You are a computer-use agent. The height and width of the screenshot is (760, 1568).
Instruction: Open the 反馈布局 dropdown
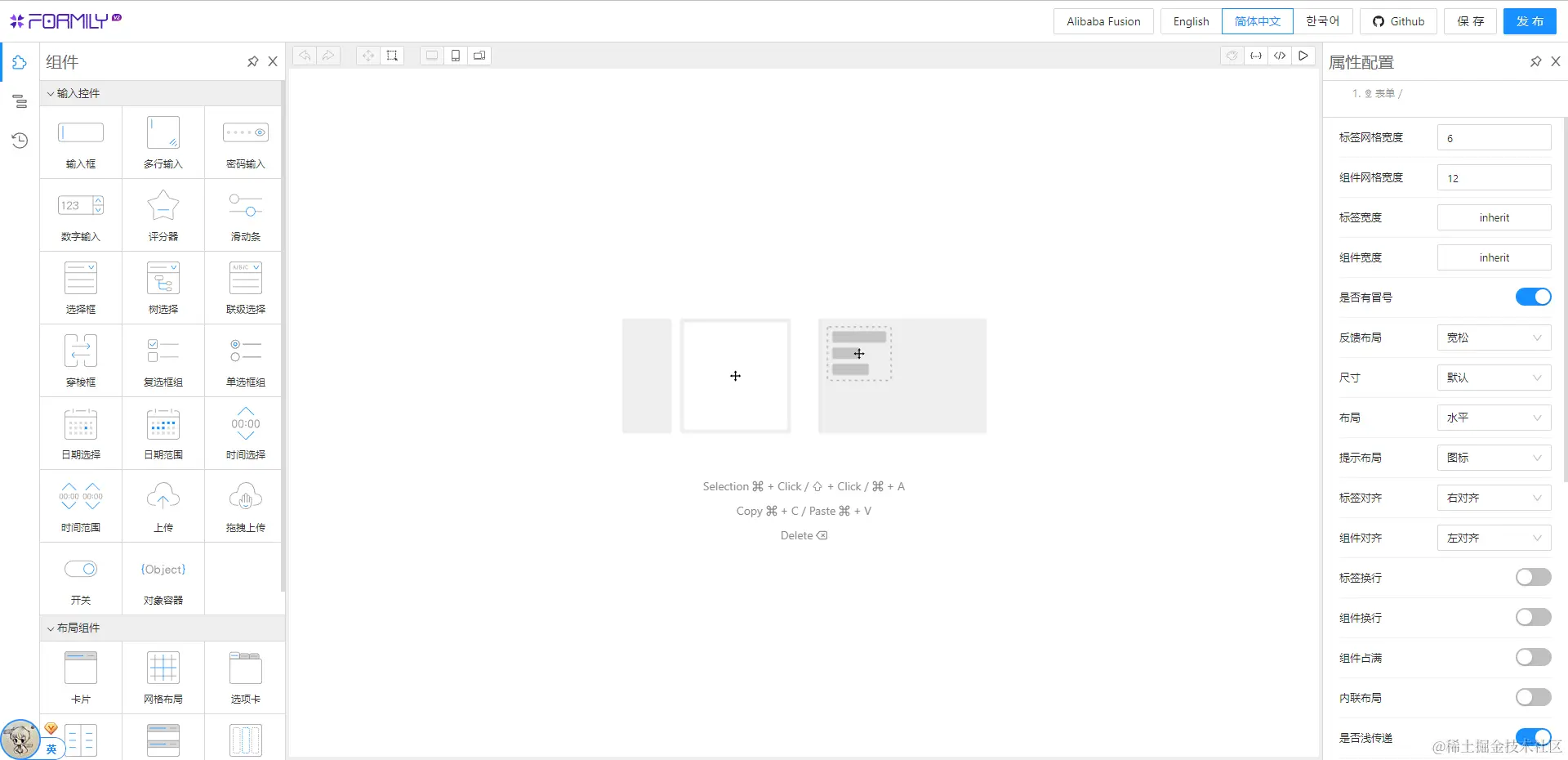[1494, 338]
